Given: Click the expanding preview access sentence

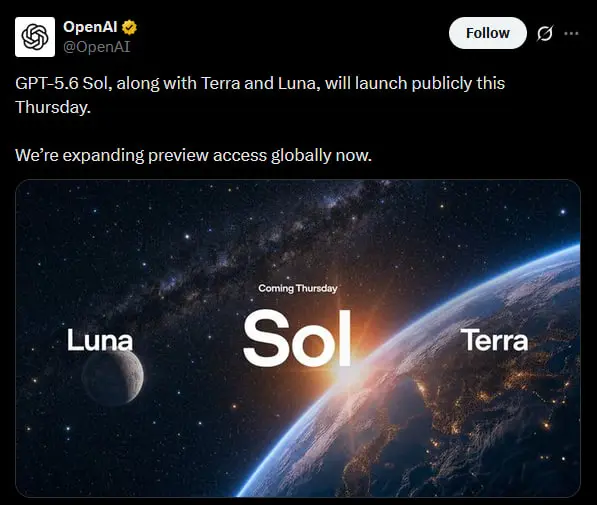Looking at the screenshot, I should (193, 155).
